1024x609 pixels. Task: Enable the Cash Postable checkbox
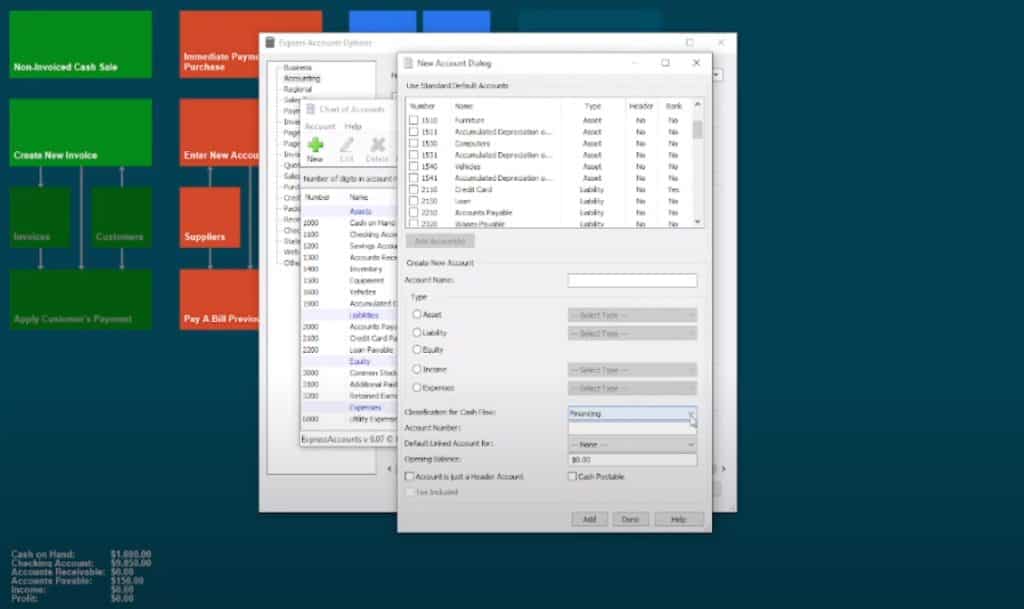pyautogui.click(x=572, y=477)
